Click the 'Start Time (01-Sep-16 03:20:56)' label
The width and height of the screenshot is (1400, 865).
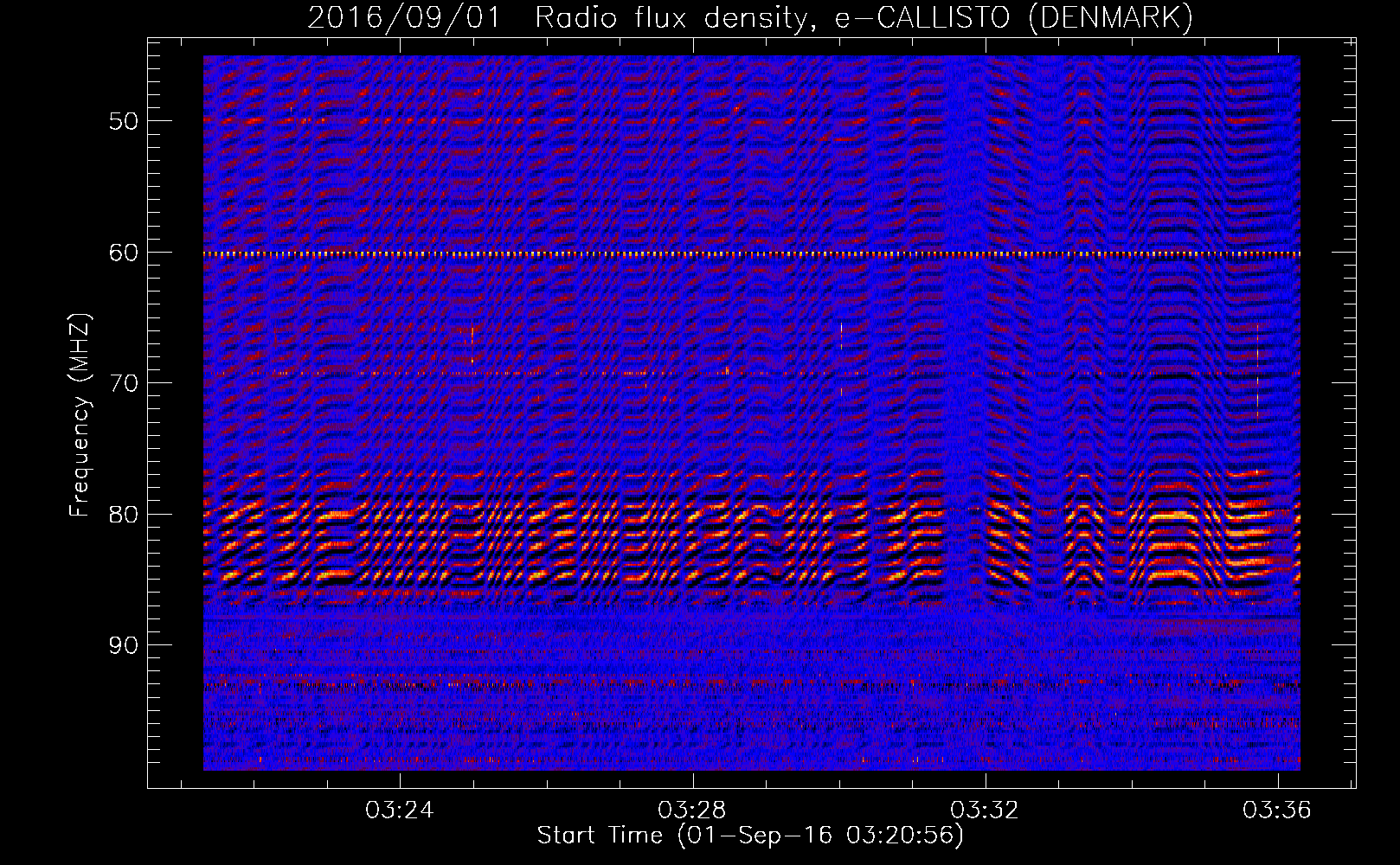click(x=750, y=836)
